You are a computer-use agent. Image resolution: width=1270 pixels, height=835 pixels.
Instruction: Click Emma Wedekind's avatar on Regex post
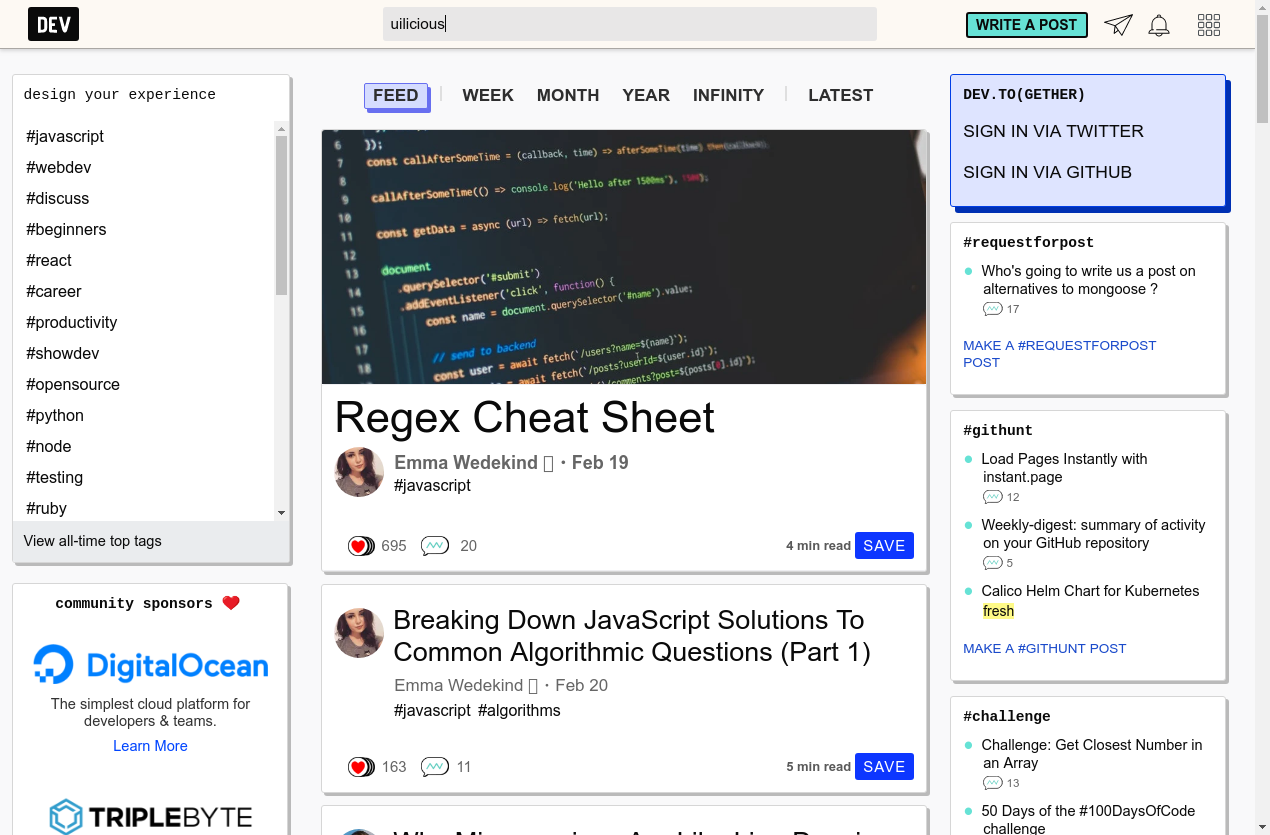[x=359, y=472]
